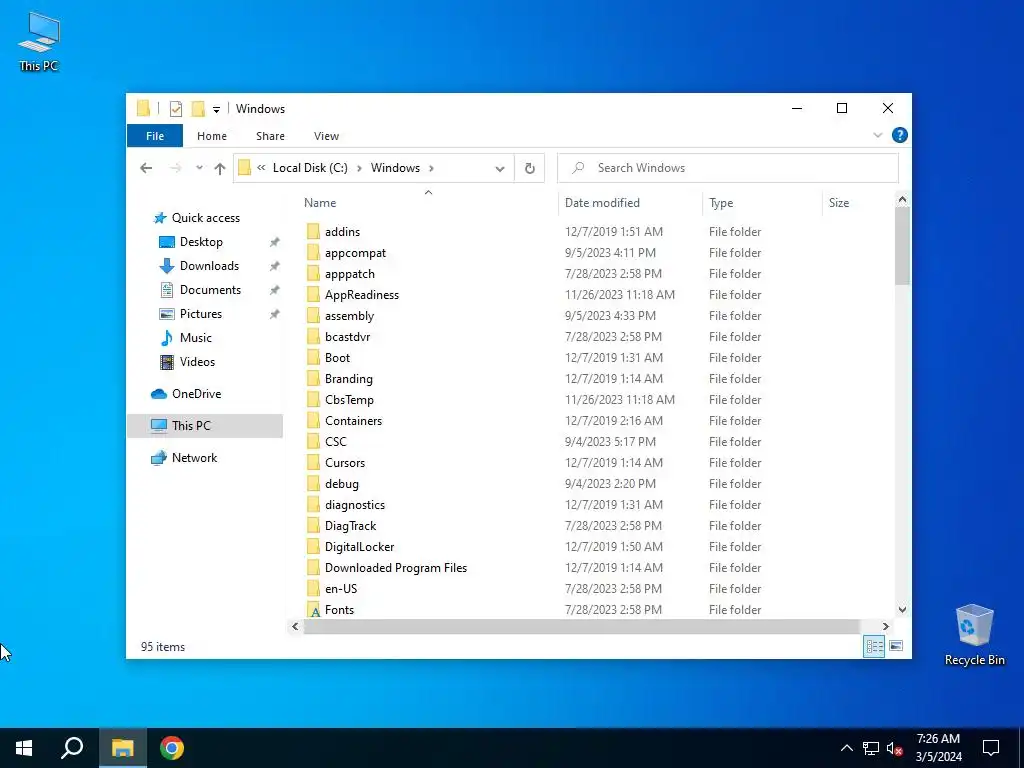Click the horizontal scrollbar right arrow

[886, 626]
